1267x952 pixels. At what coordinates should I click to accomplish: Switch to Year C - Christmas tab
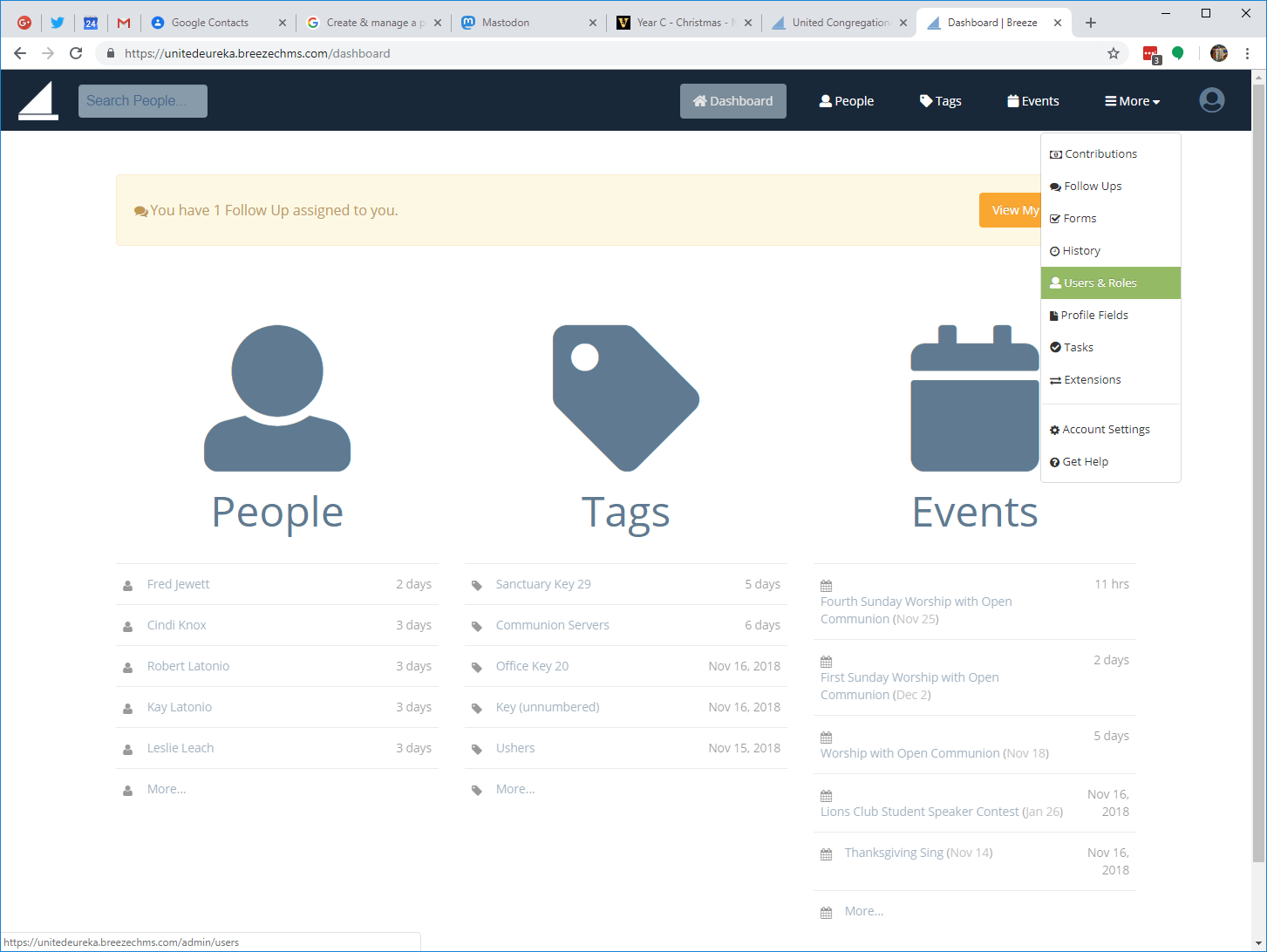point(685,23)
